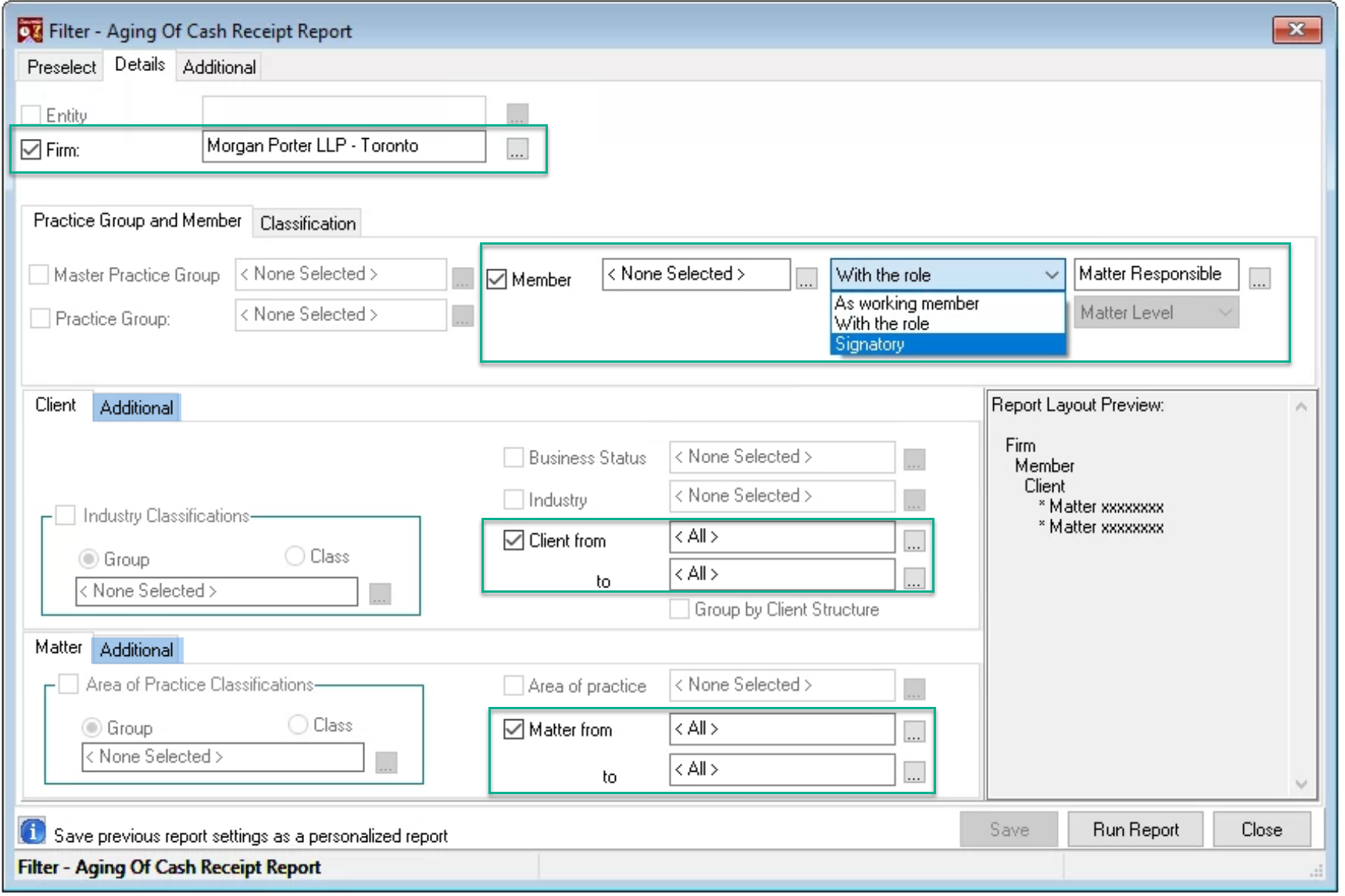
Task: Switch to the Preselect tab
Action: click(62, 67)
